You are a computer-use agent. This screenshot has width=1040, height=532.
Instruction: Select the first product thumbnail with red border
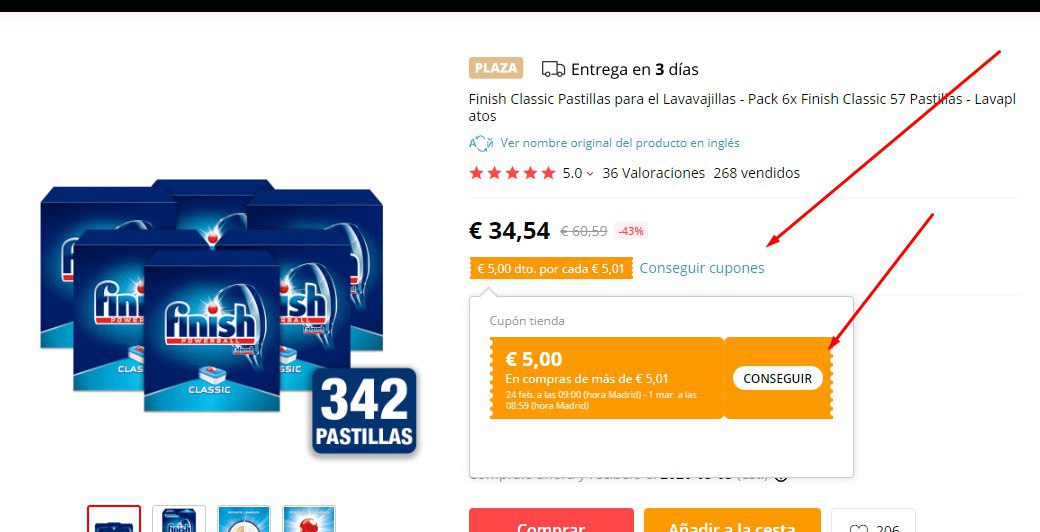(x=114, y=519)
